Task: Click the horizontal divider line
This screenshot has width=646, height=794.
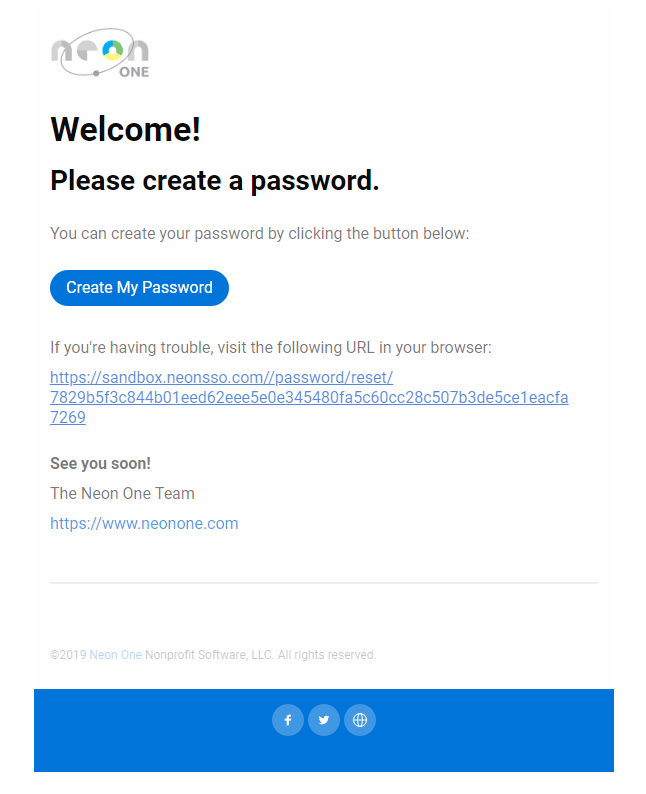Action: click(324, 583)
